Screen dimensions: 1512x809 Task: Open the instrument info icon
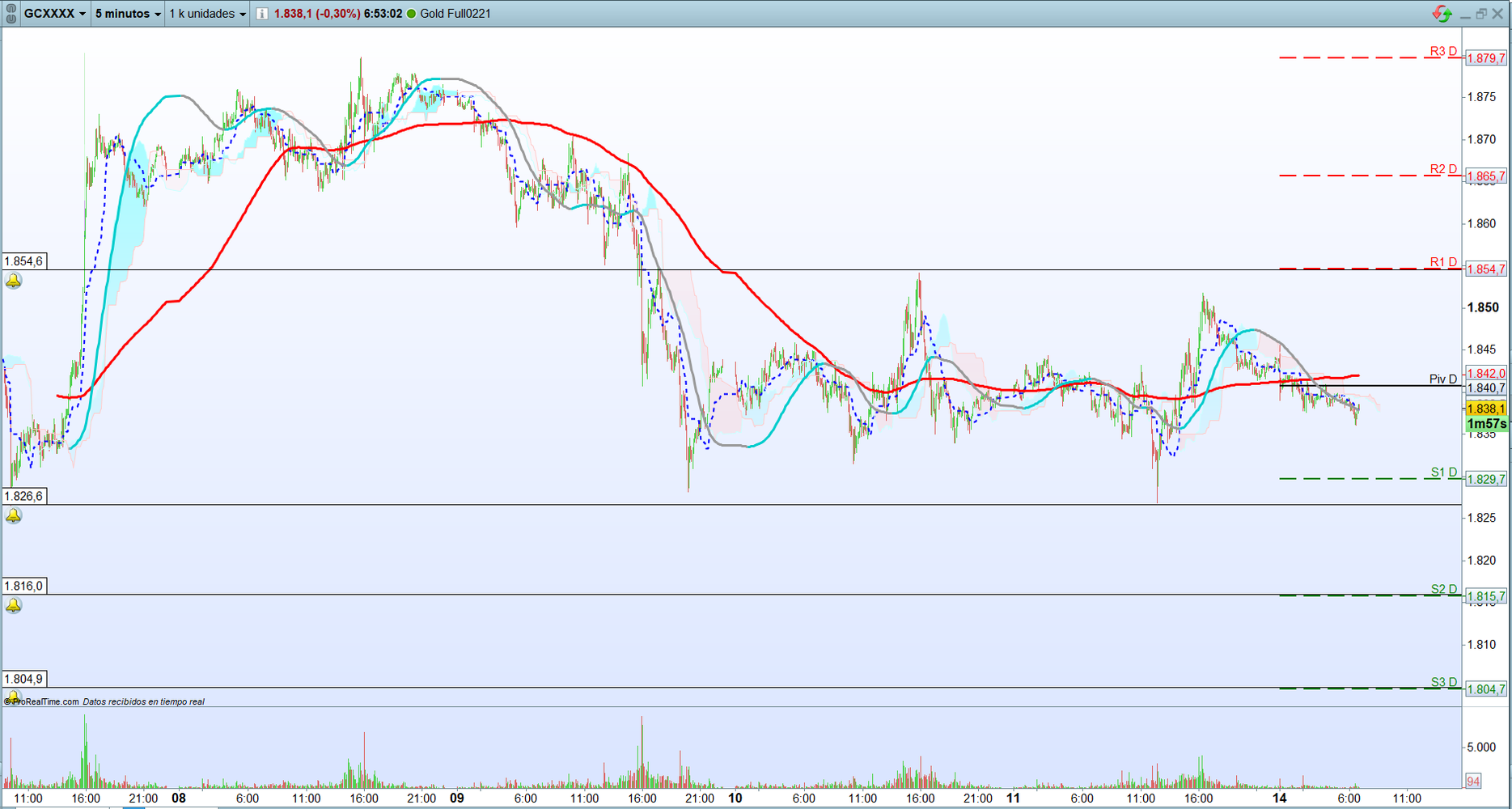pos(263,14)
